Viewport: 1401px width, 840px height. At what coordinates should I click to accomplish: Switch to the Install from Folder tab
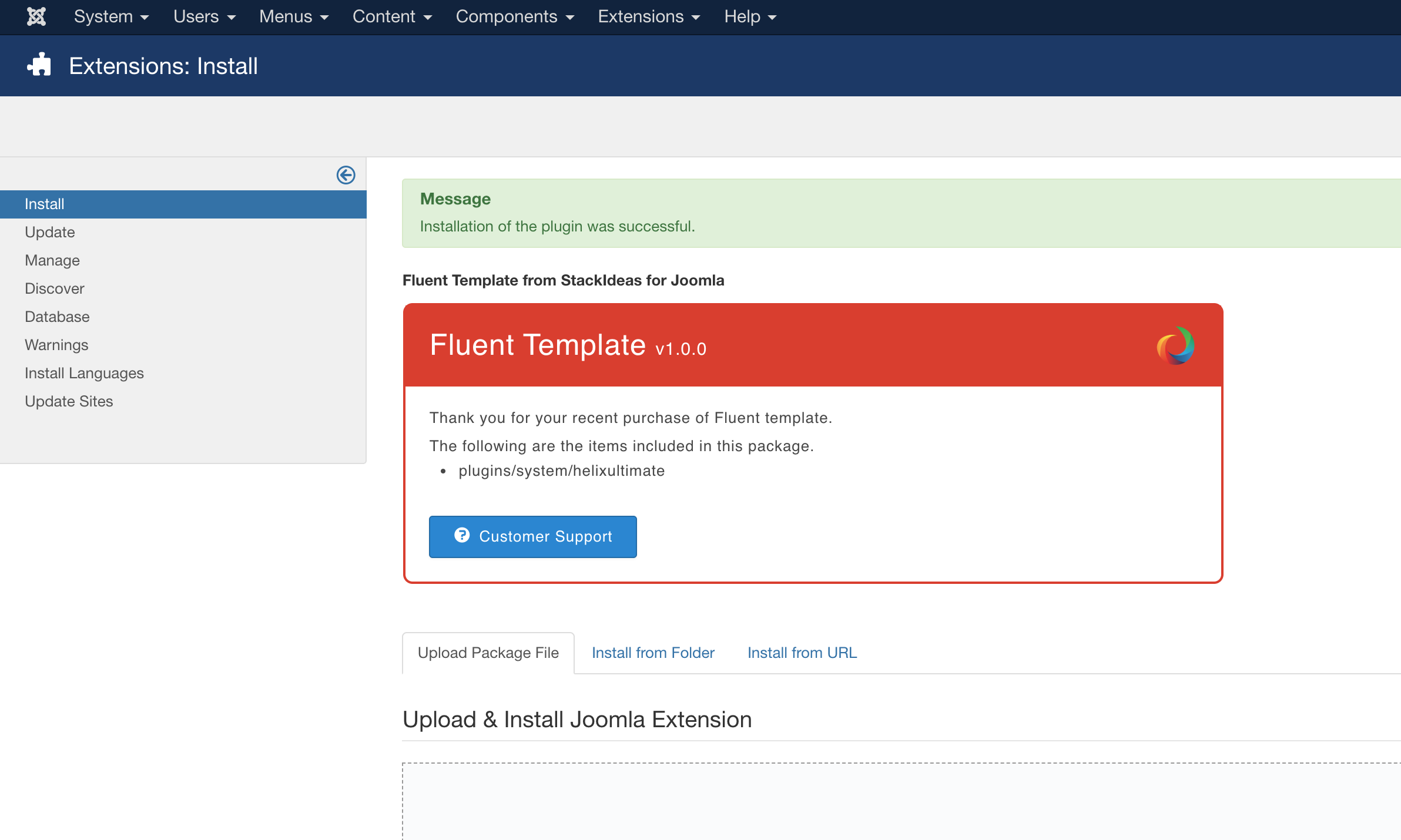[653, 653]
